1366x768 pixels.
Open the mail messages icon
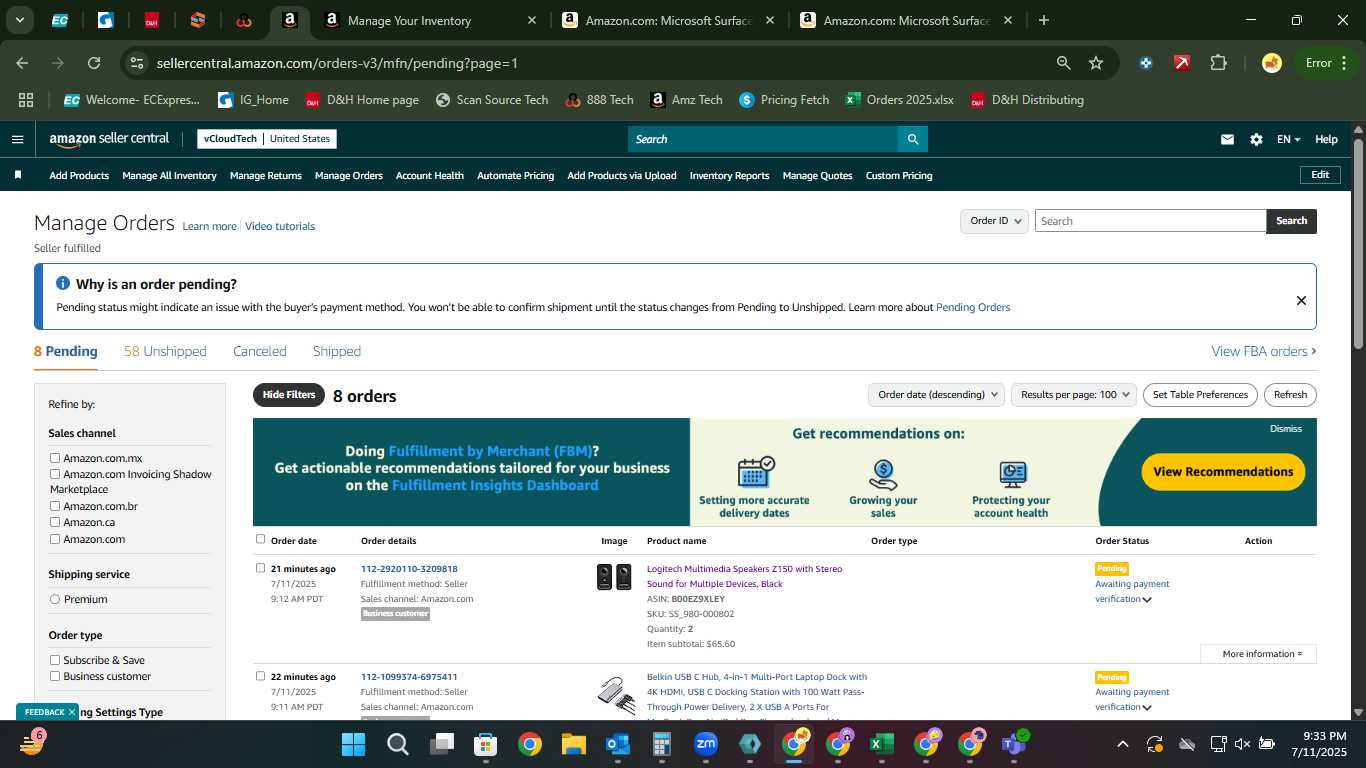[x=1227, y=139]
